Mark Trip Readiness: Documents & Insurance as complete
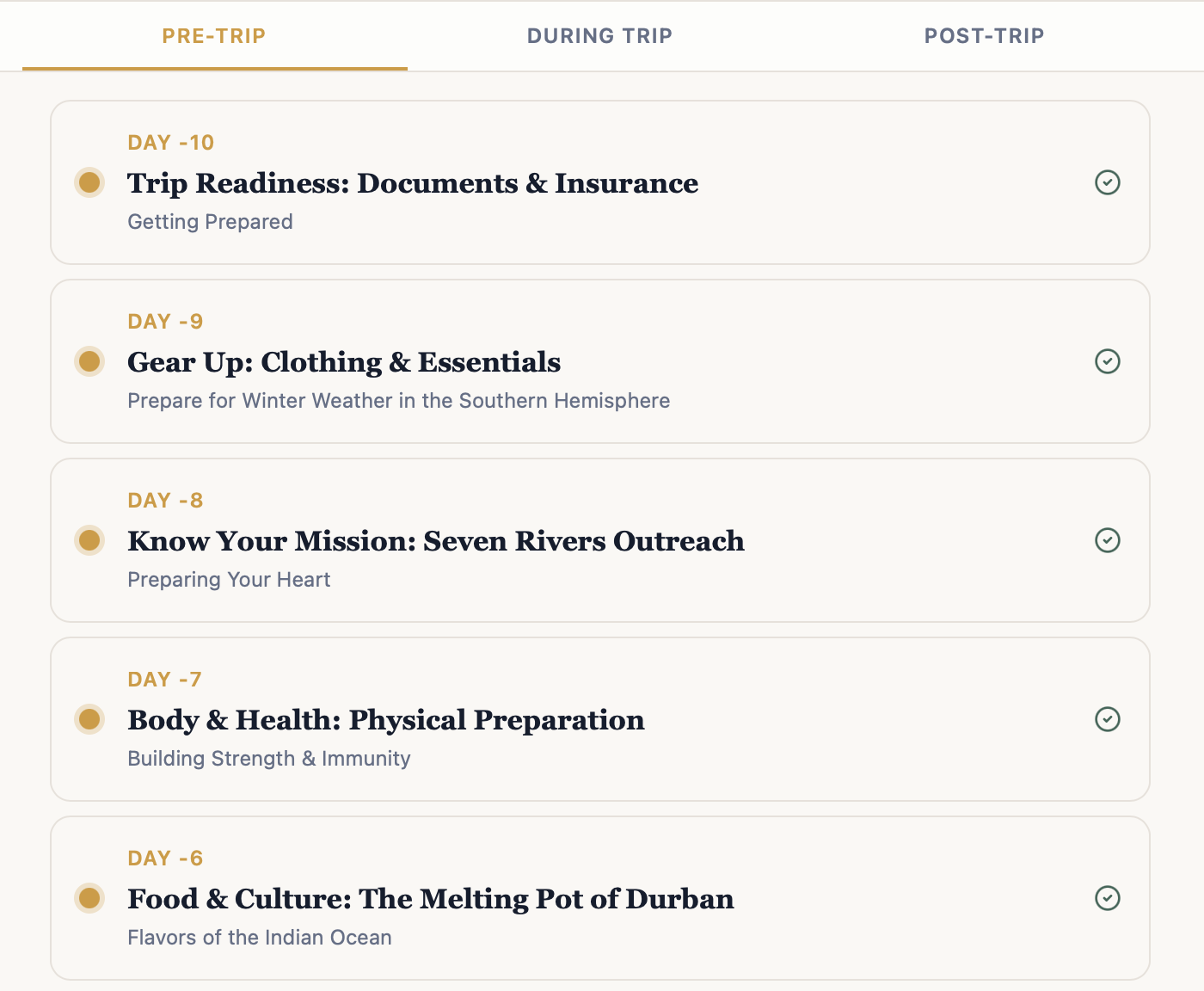This screenshot has height=991, width=1204. pos(1109,182)
